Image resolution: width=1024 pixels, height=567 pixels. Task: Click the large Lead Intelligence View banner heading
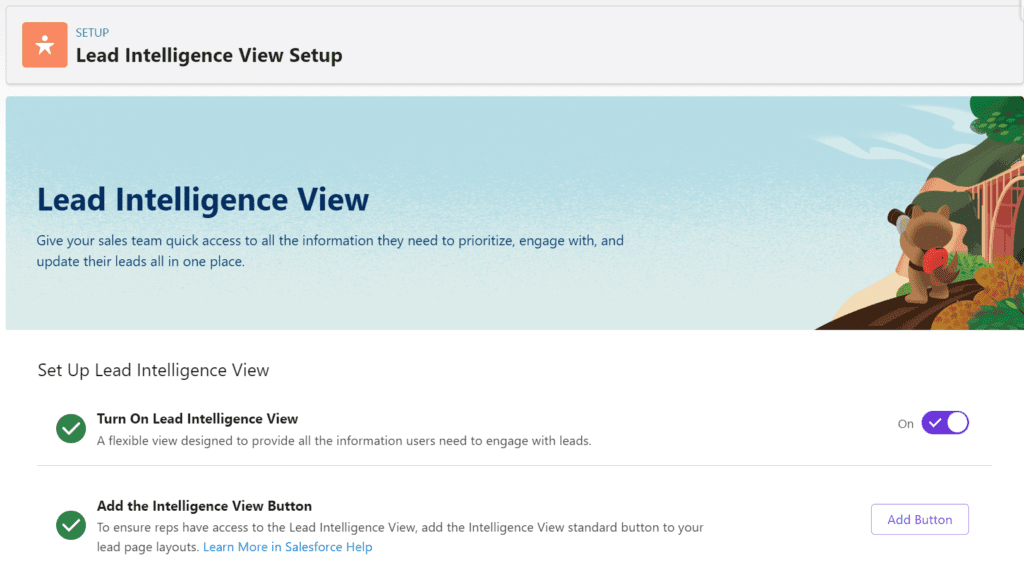[203, 199]
